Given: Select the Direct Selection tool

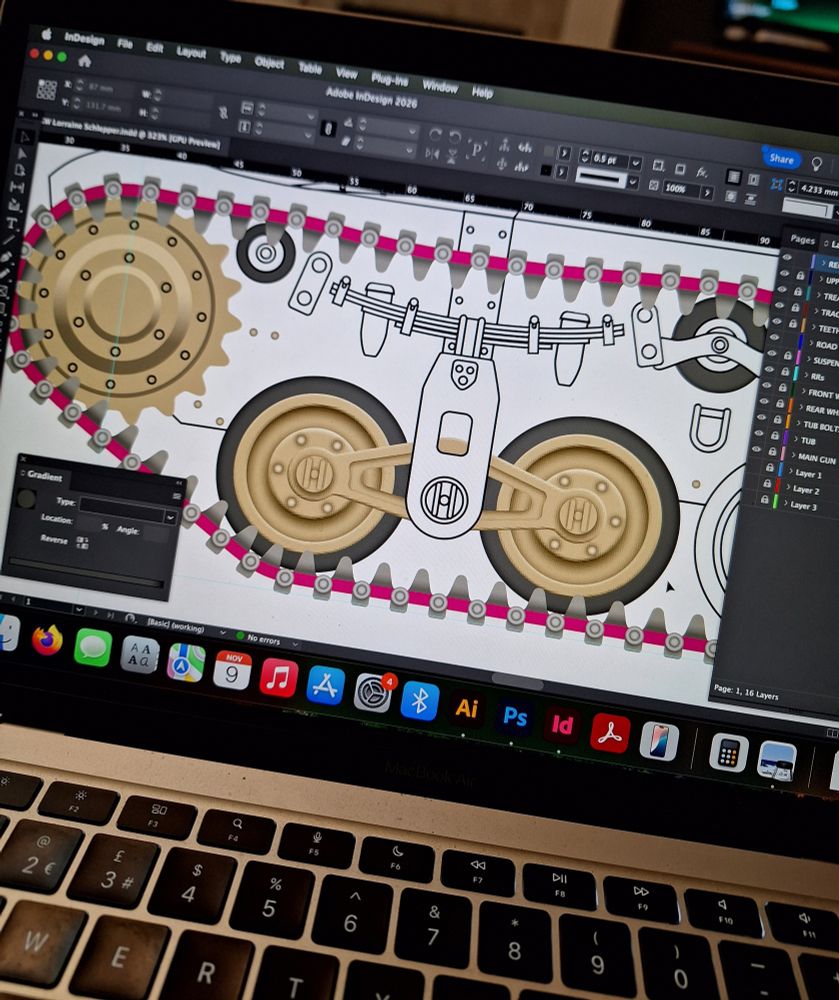Looking at the screenshot, I should (22, 154).
